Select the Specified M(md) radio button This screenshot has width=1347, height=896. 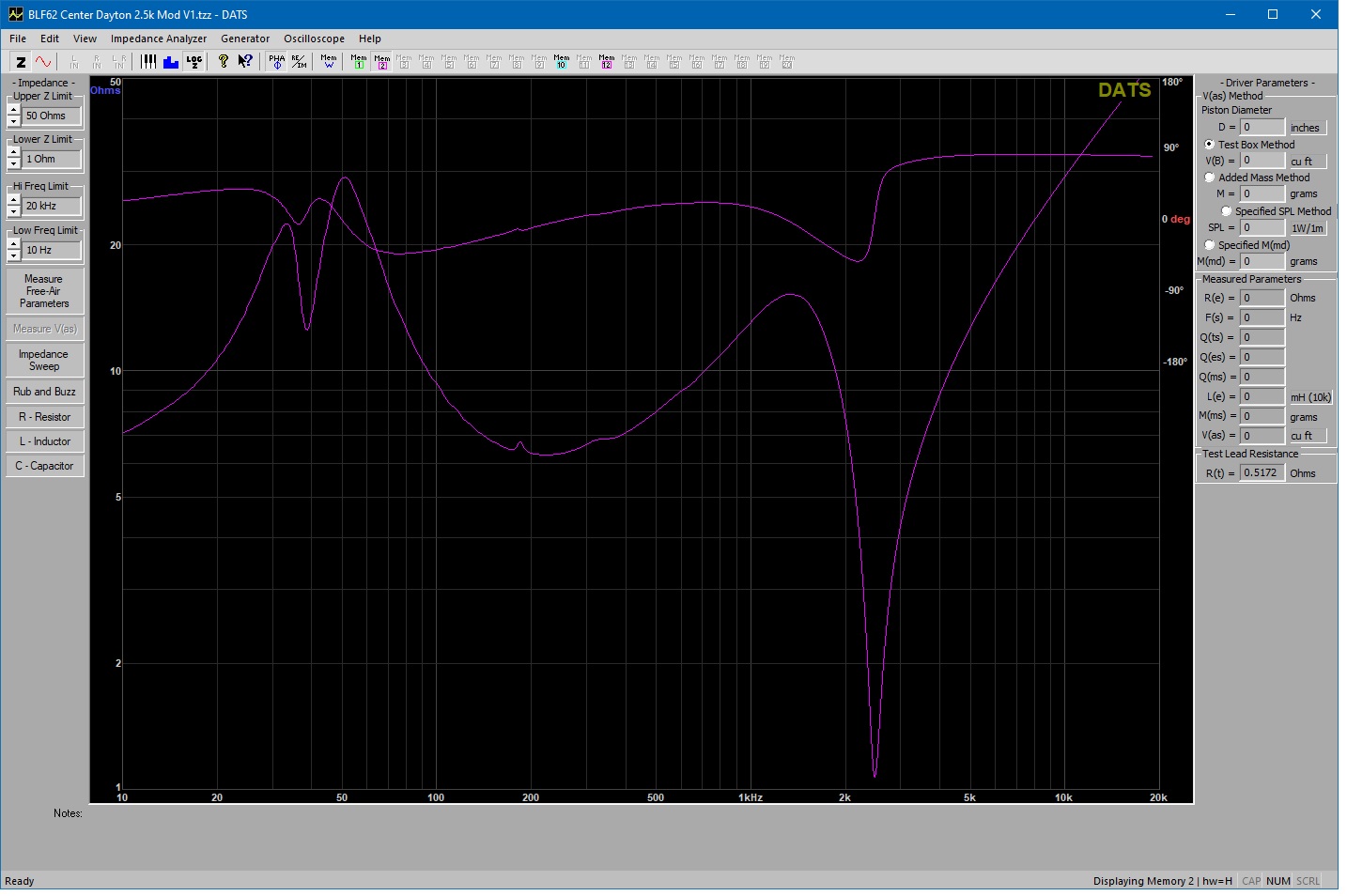[x=1210, y=245]
